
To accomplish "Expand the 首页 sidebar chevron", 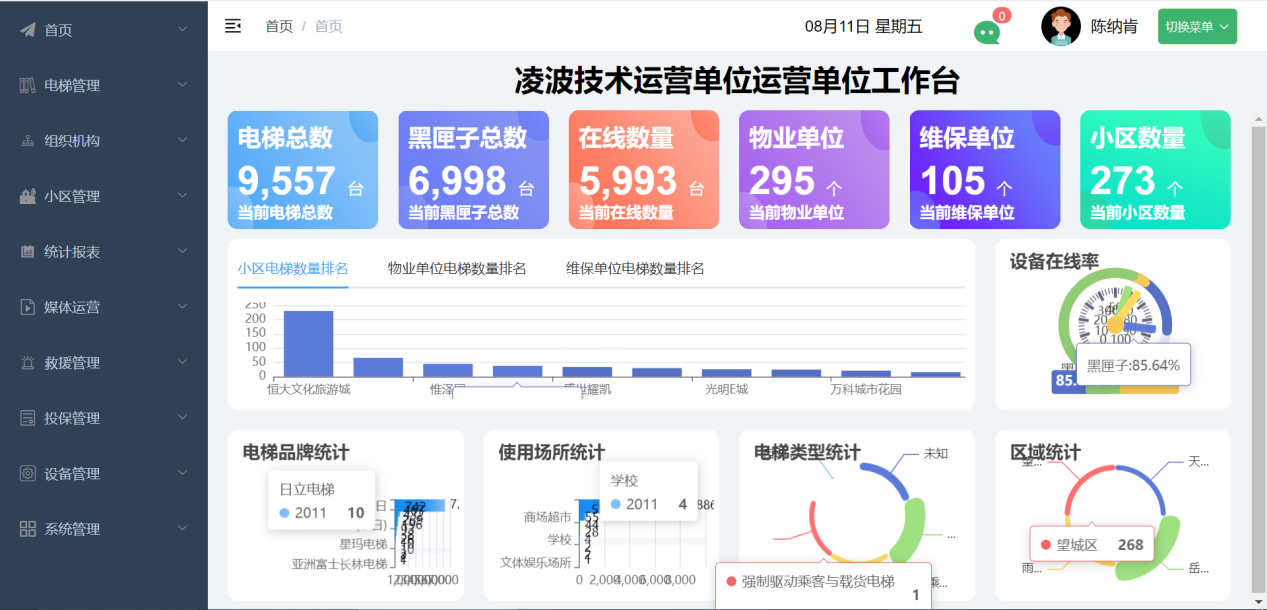I will tap(182, 29).
